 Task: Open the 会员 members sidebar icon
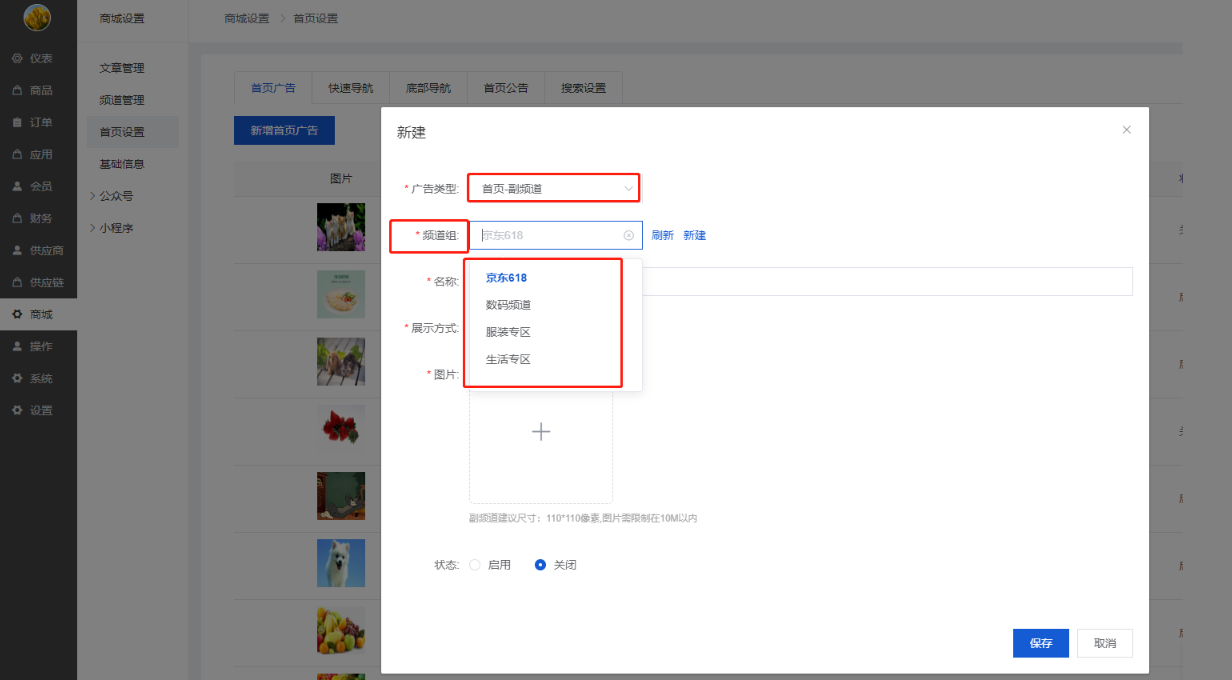(x=17, y=186)
